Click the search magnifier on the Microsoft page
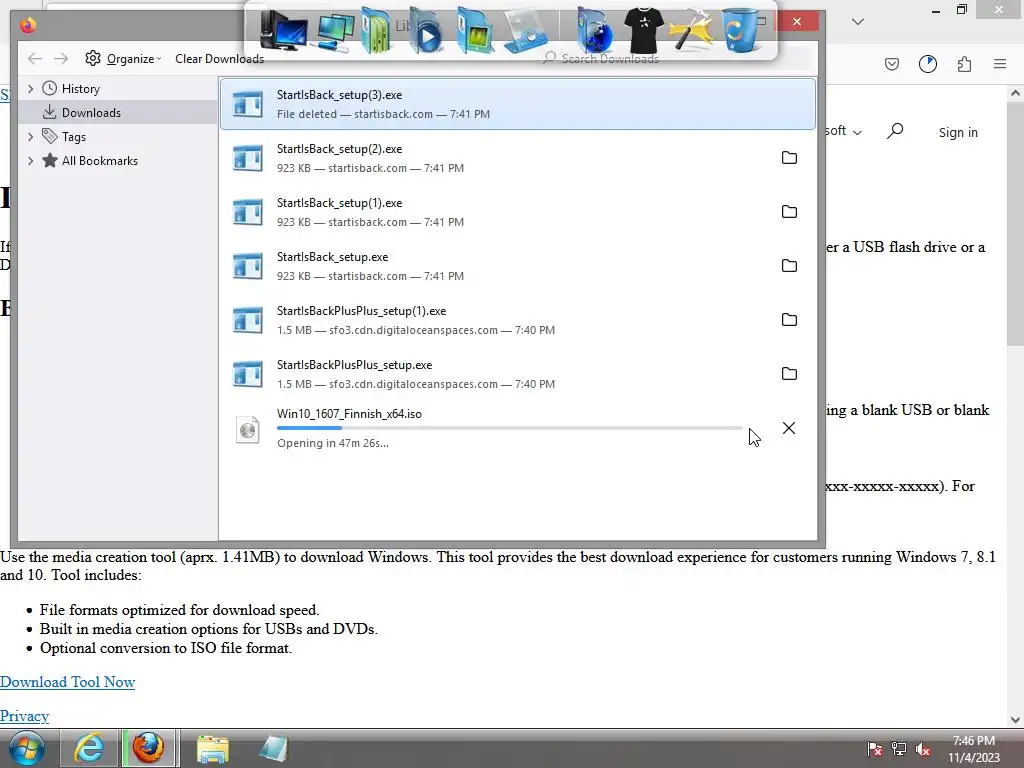1024x768 pixels. coord(895,131)
